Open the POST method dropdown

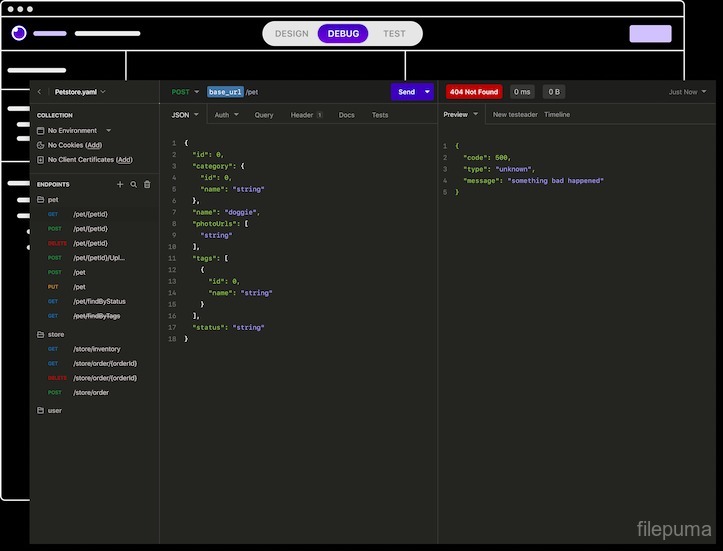pos(185,92)
